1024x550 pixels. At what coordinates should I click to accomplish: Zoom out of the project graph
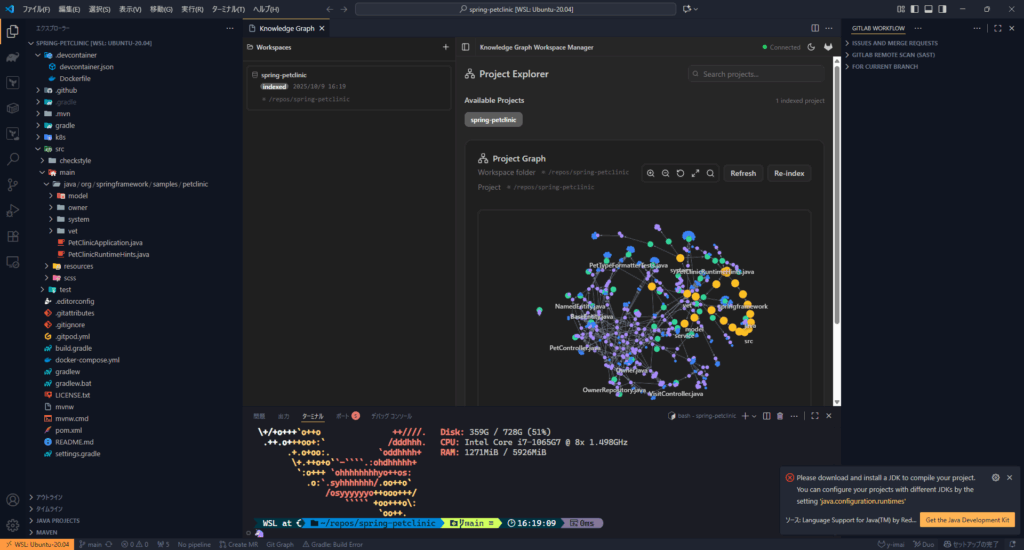[x=665, y=173]
